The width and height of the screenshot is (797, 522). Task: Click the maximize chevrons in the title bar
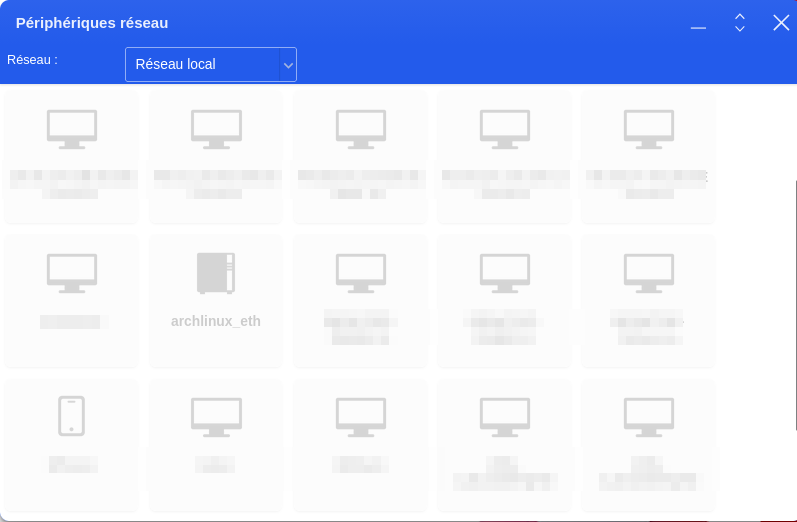[x=740, y=23]
